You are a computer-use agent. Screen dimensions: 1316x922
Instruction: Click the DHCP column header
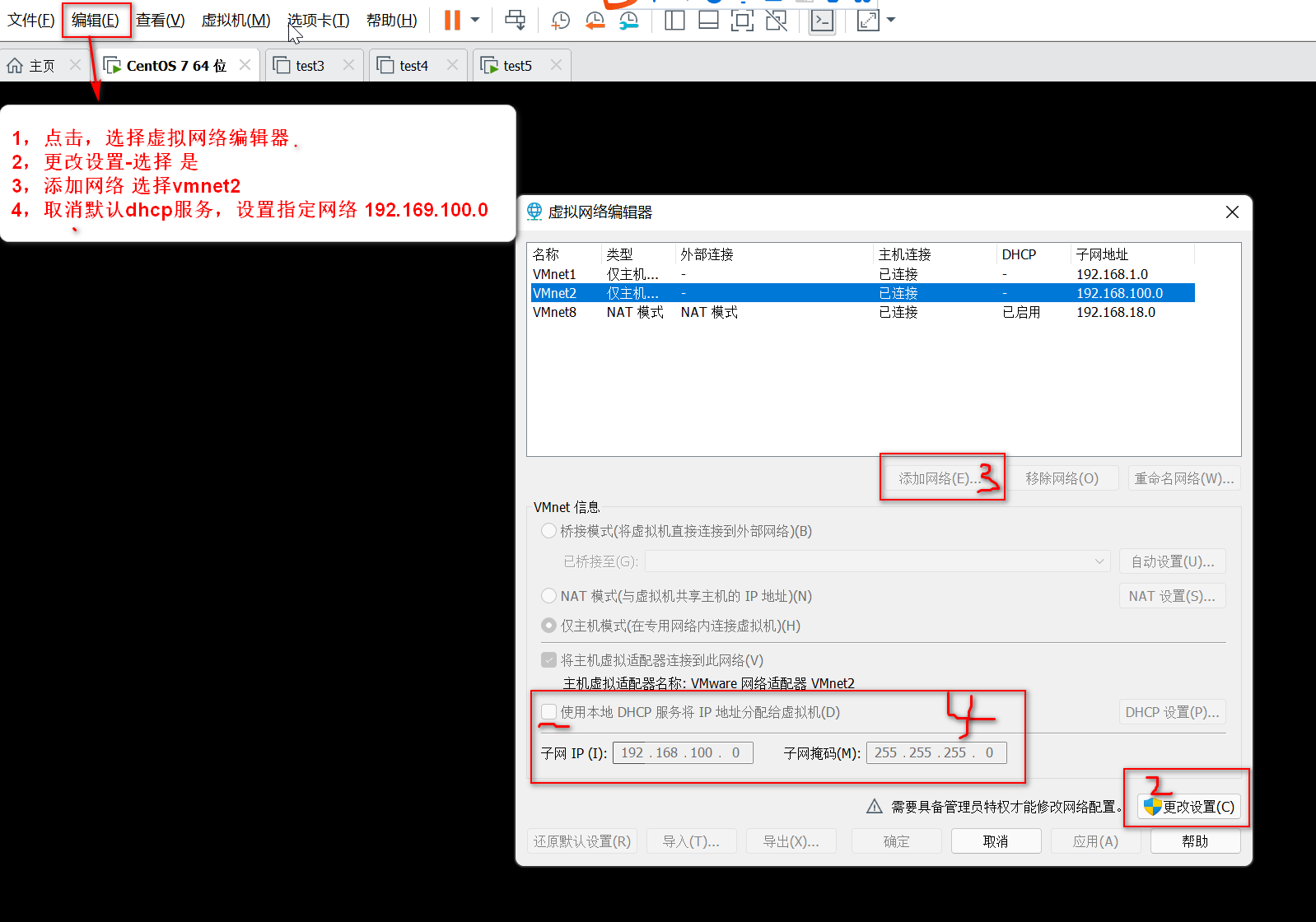coord(1034,254)
